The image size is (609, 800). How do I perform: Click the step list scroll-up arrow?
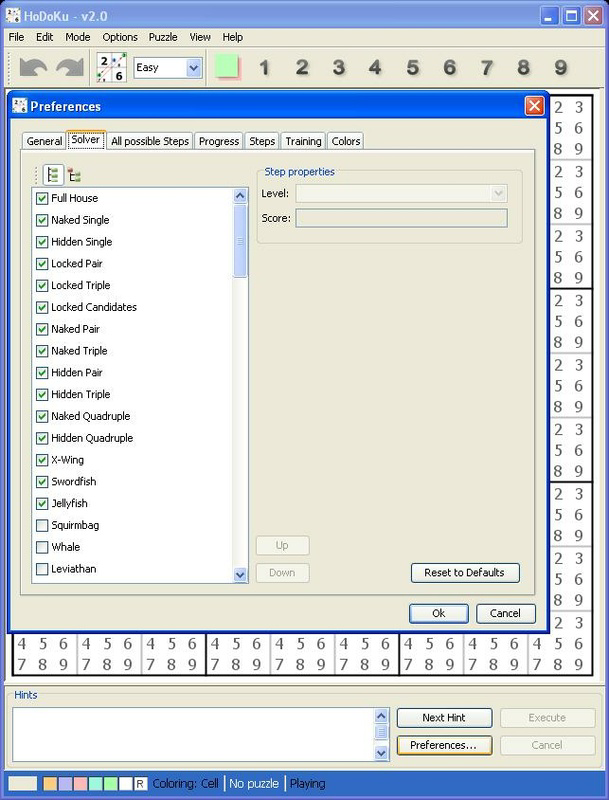[240, 196]
